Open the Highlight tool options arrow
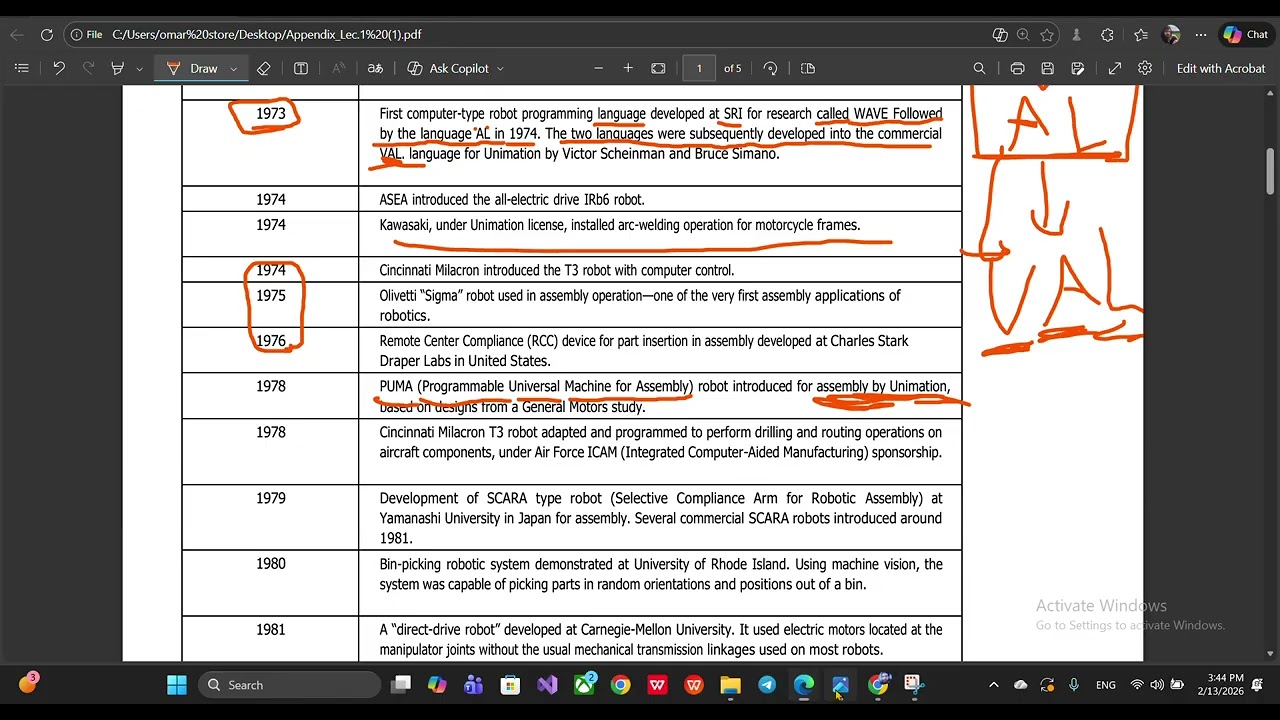The height and width of the screenshot is (720, 1280). (x=139, y=68)
